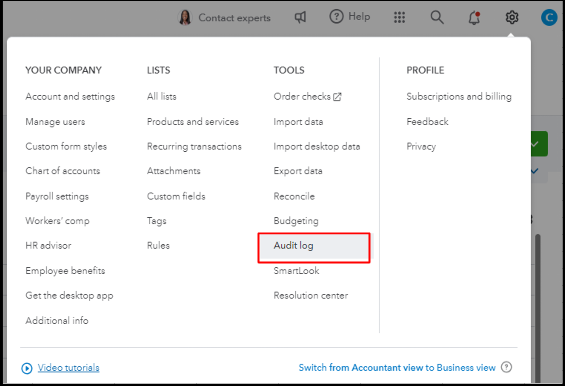
Task: Open Reconcile tool
Action: coord(294,196)
